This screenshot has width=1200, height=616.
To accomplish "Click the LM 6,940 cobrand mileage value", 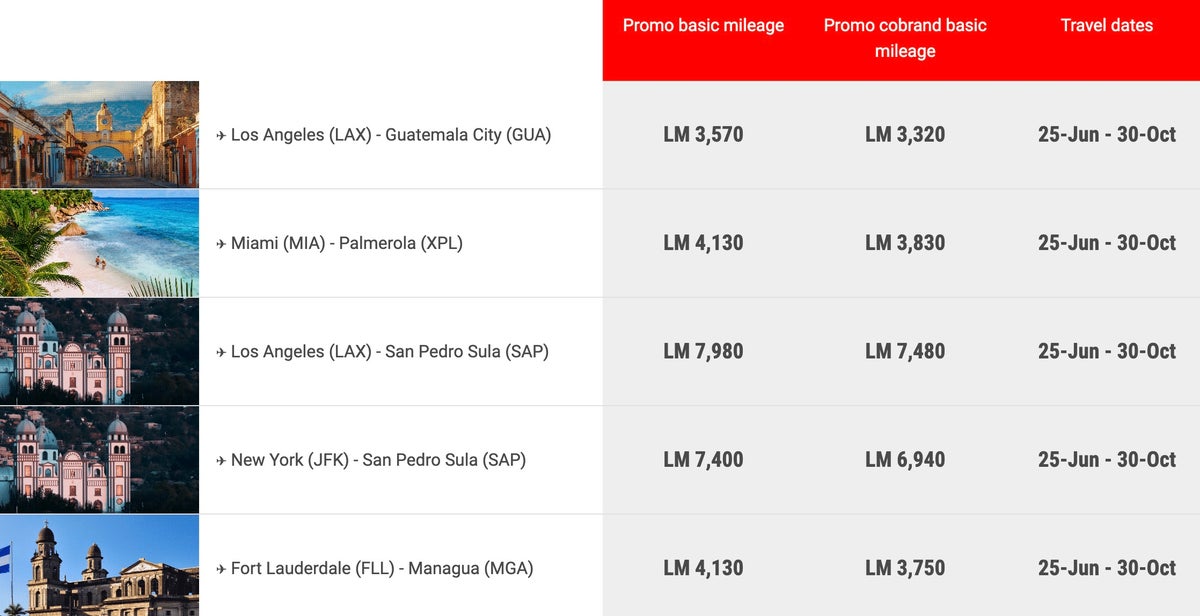I will point(905,460).
